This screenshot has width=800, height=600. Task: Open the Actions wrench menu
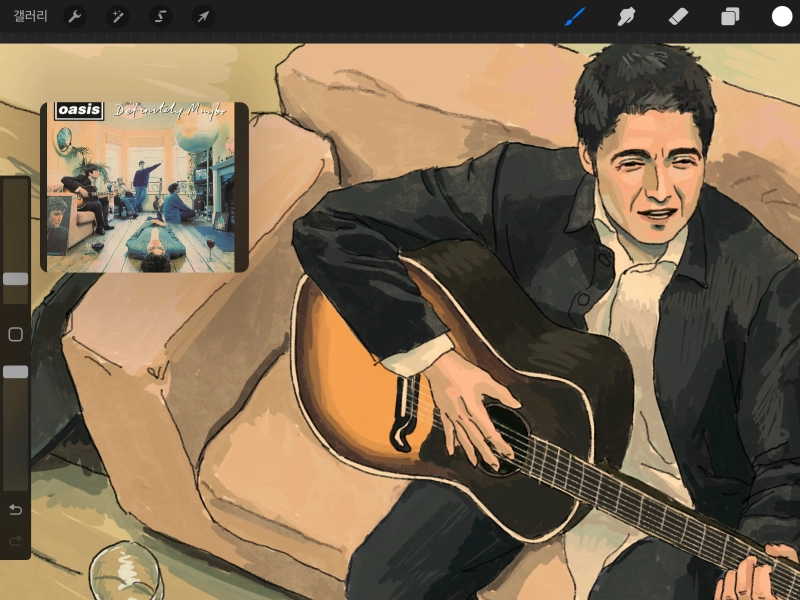75,16
